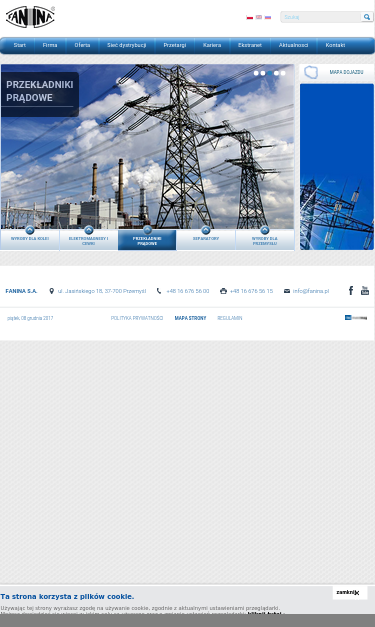The image size is (375, 627).
Task: Open Sieć dystrybucji menu item
Action: click(x=126, y=45)
